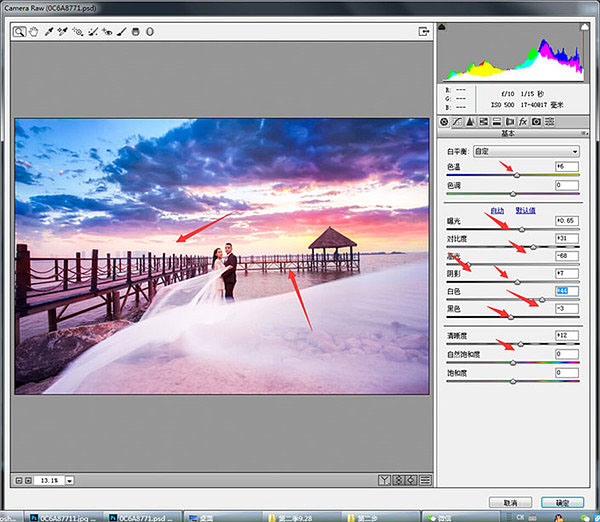
Task: Select the Hand tool
Action: (x=33, y=31)
